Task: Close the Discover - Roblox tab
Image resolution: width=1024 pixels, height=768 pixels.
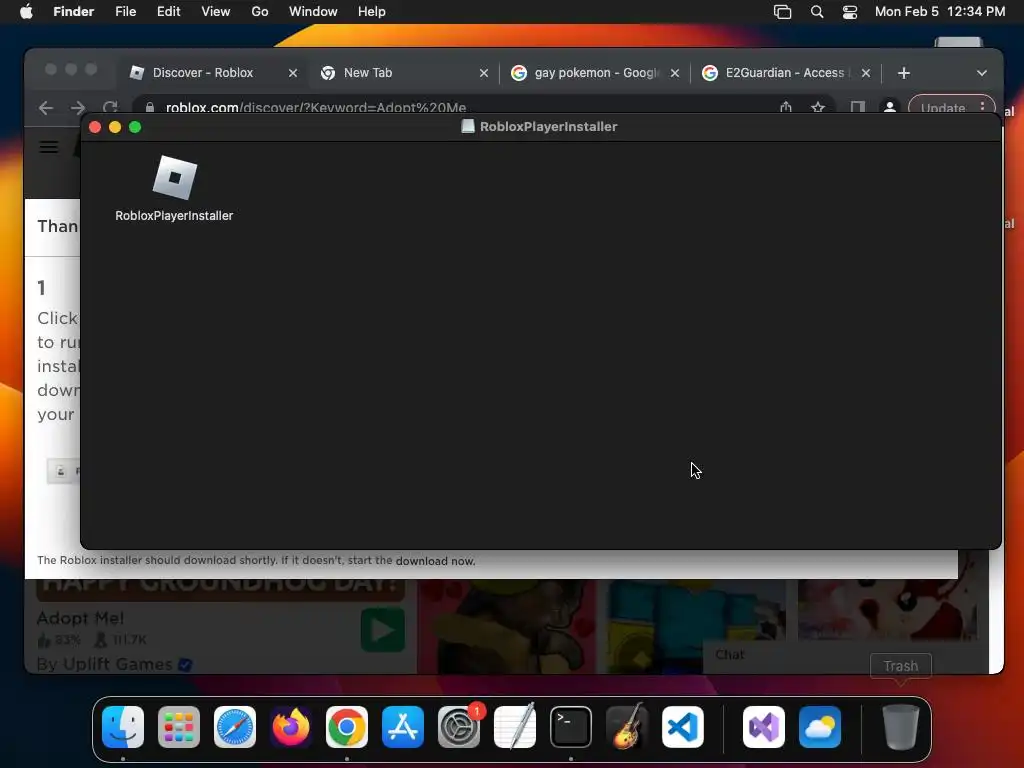Action: point(293,73)
